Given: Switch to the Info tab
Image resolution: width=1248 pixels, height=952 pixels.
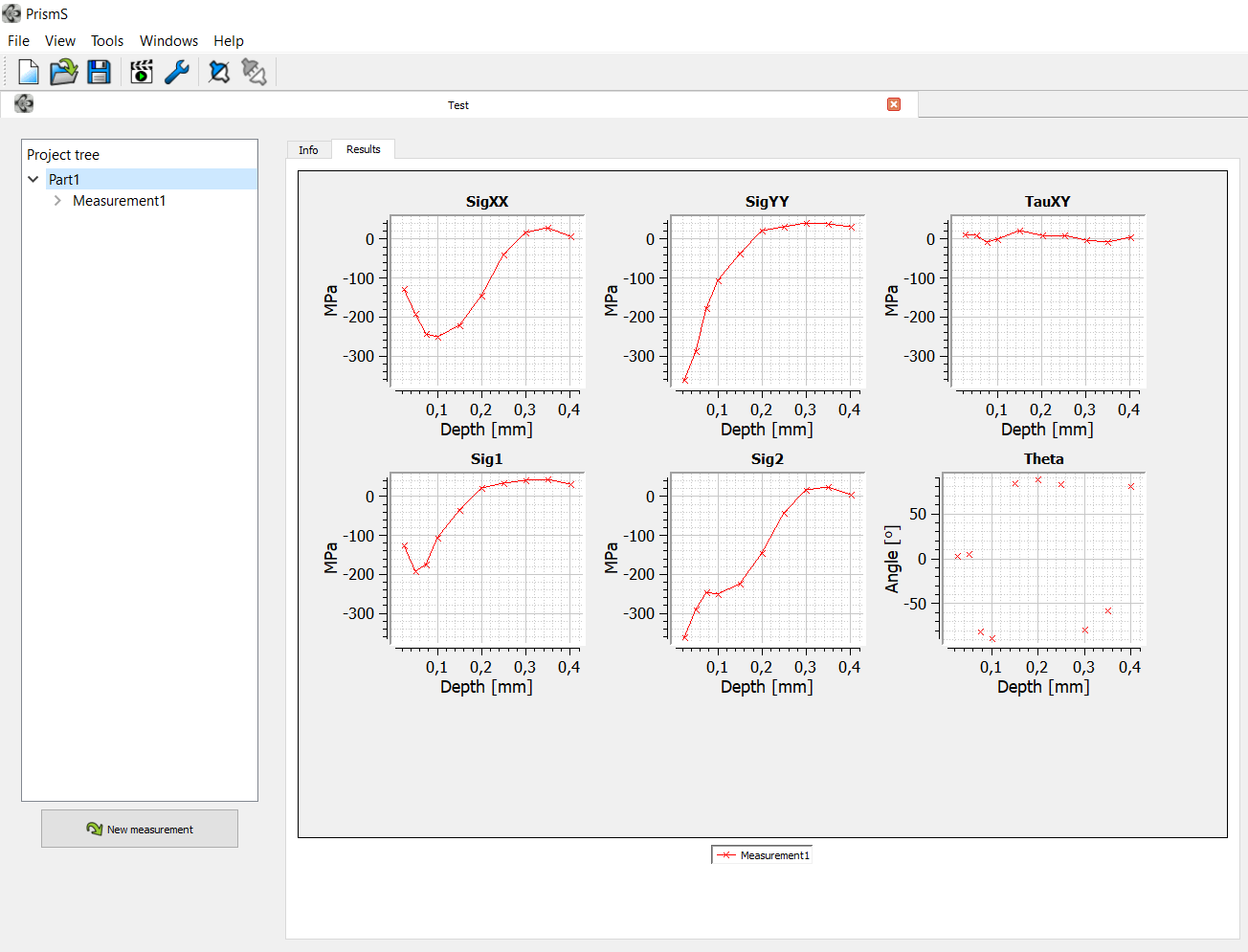Looking at the screenshot, I should (x=308, y=150).
